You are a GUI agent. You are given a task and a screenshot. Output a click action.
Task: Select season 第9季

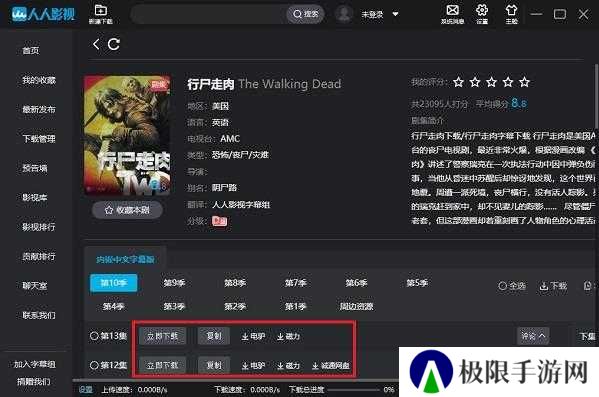point(174,283)
